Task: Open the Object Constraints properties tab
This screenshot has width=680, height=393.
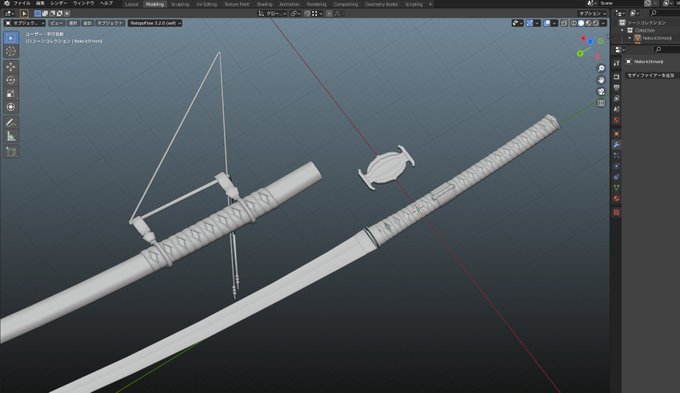Action: [616, 177]
